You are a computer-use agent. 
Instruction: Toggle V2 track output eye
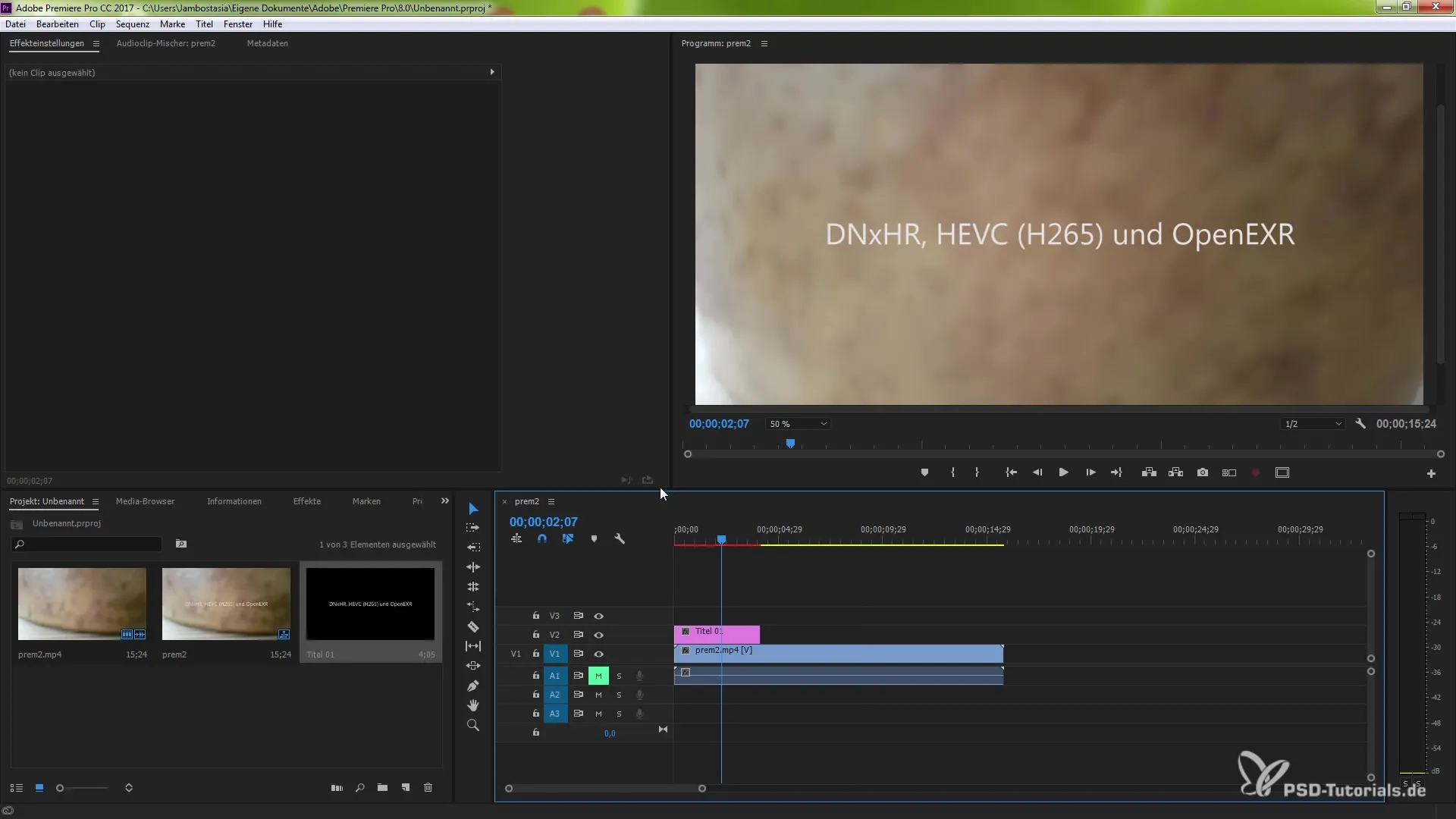(x=598, y=635)
